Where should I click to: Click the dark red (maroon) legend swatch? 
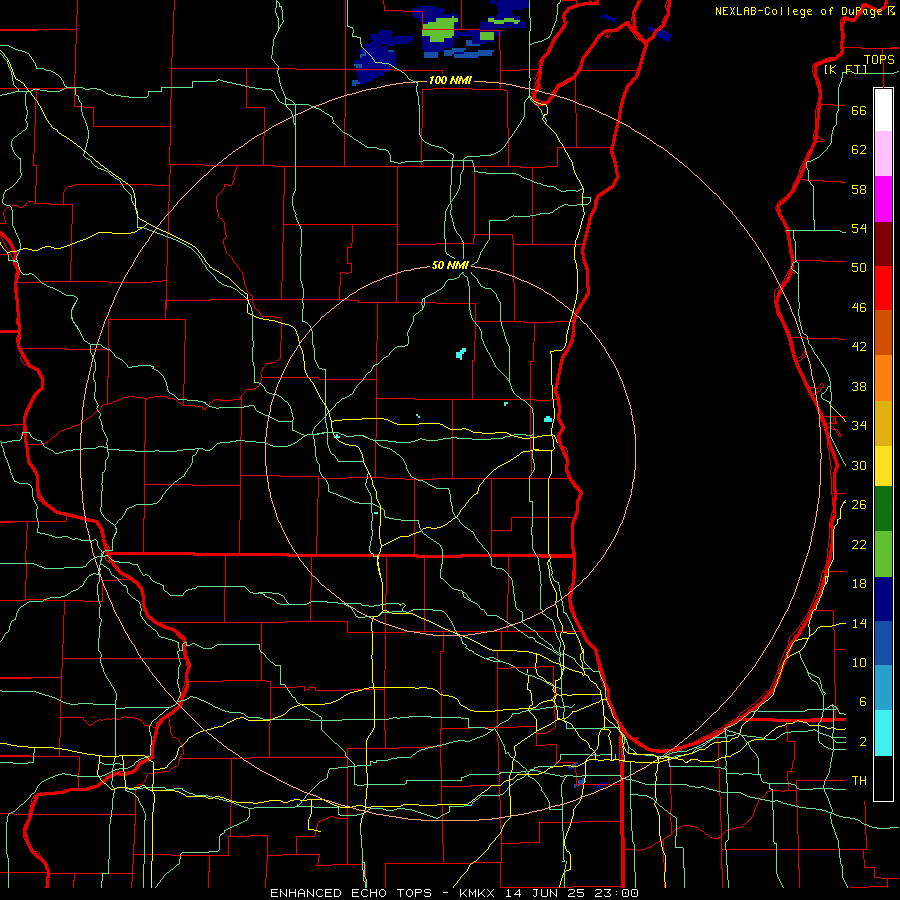coord(883,244)
